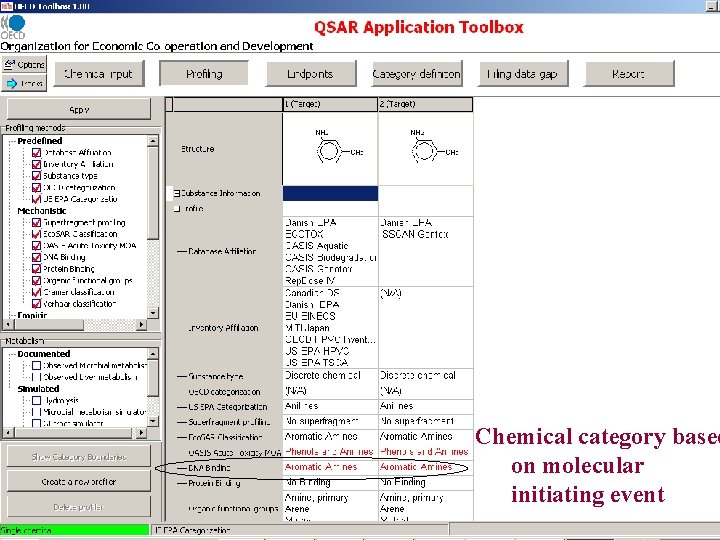Click profiling methods scroll up arrow
The width and height of the screenshot is (720, 540).
point(153,141)
